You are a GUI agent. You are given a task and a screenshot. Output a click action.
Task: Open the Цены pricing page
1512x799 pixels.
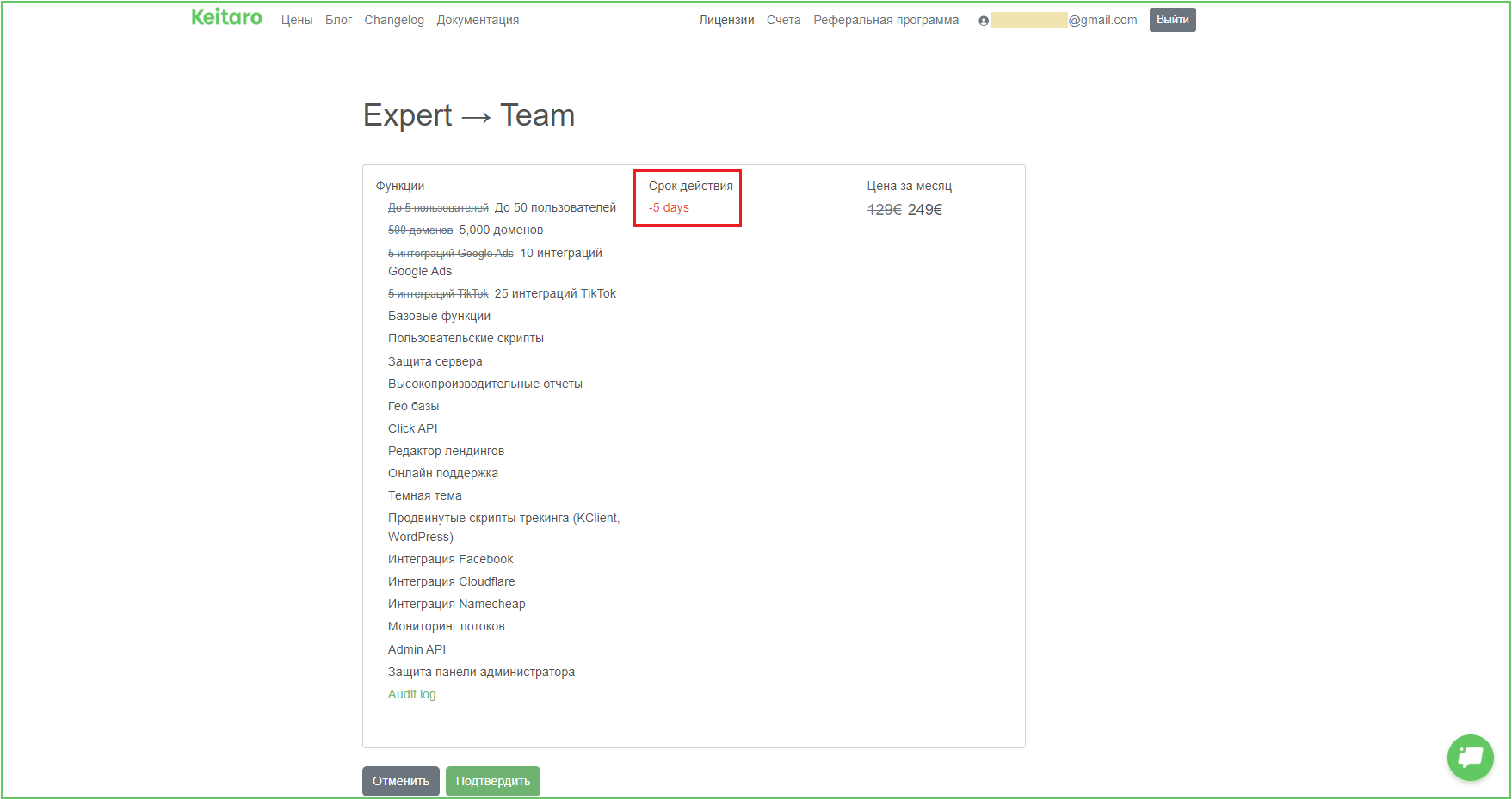[297, 20]
